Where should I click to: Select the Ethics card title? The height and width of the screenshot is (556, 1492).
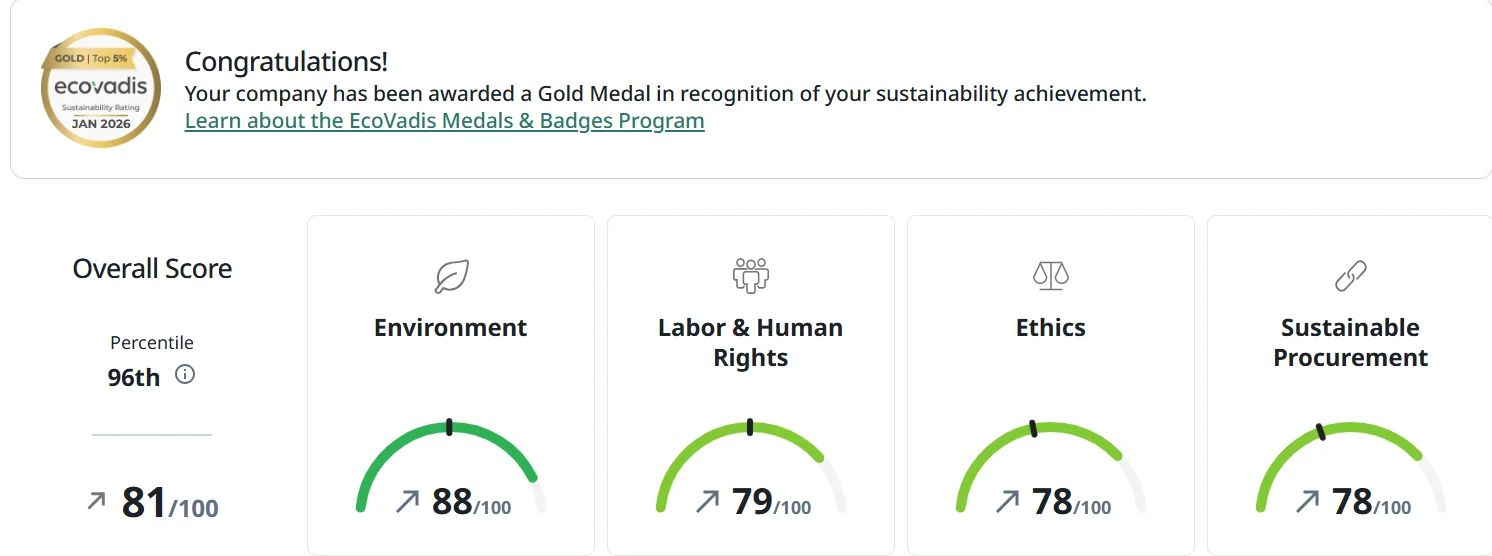pyautogui.click(x=1050, y=328)
